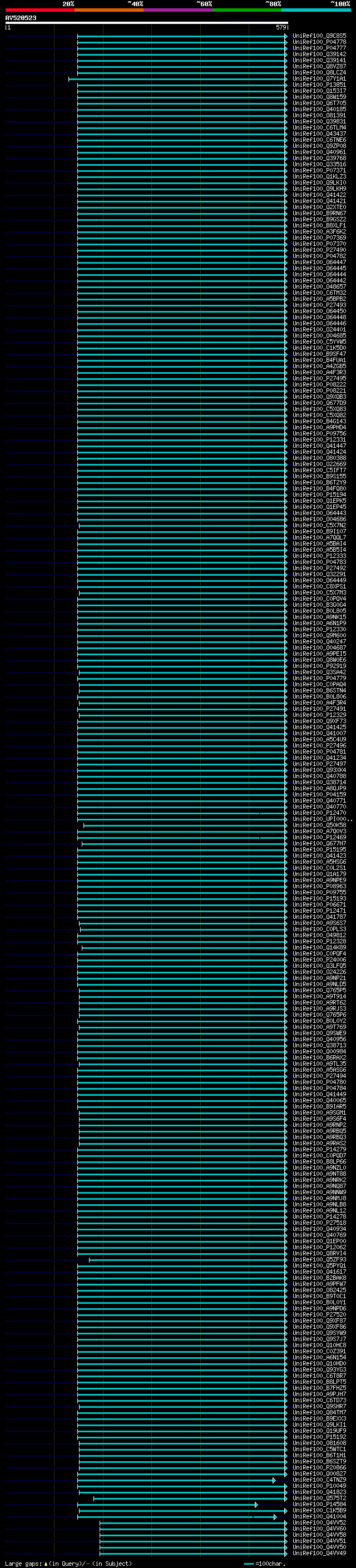Viewport: 356px width, 1568px height.
Task: Open hit UniRef100_P04778
Action: coord(319,42)
